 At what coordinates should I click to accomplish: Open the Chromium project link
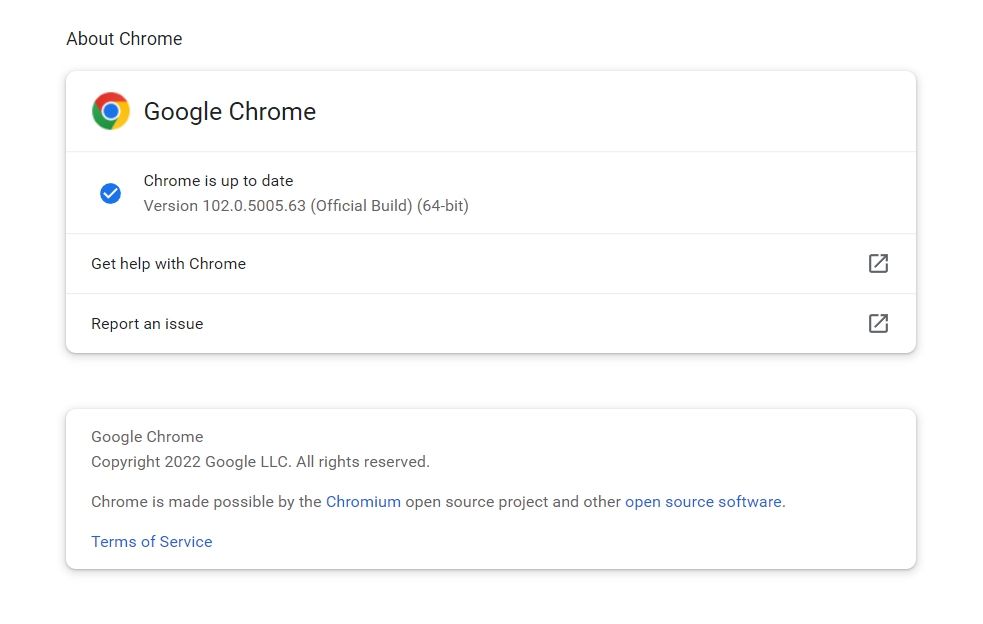[x=363, y=501]
